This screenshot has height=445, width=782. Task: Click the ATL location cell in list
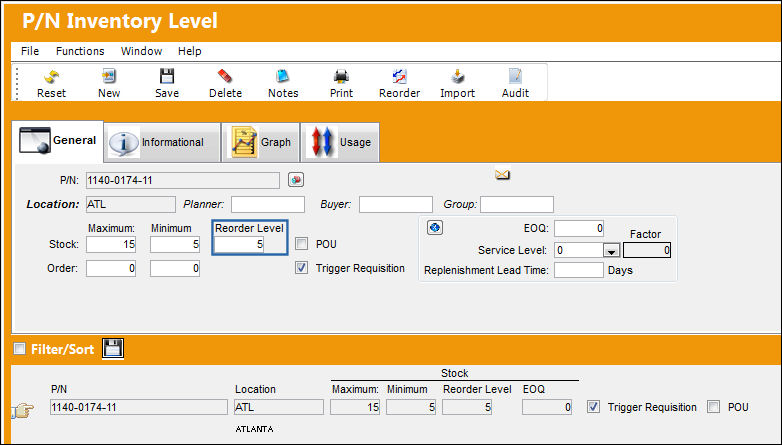279,407
